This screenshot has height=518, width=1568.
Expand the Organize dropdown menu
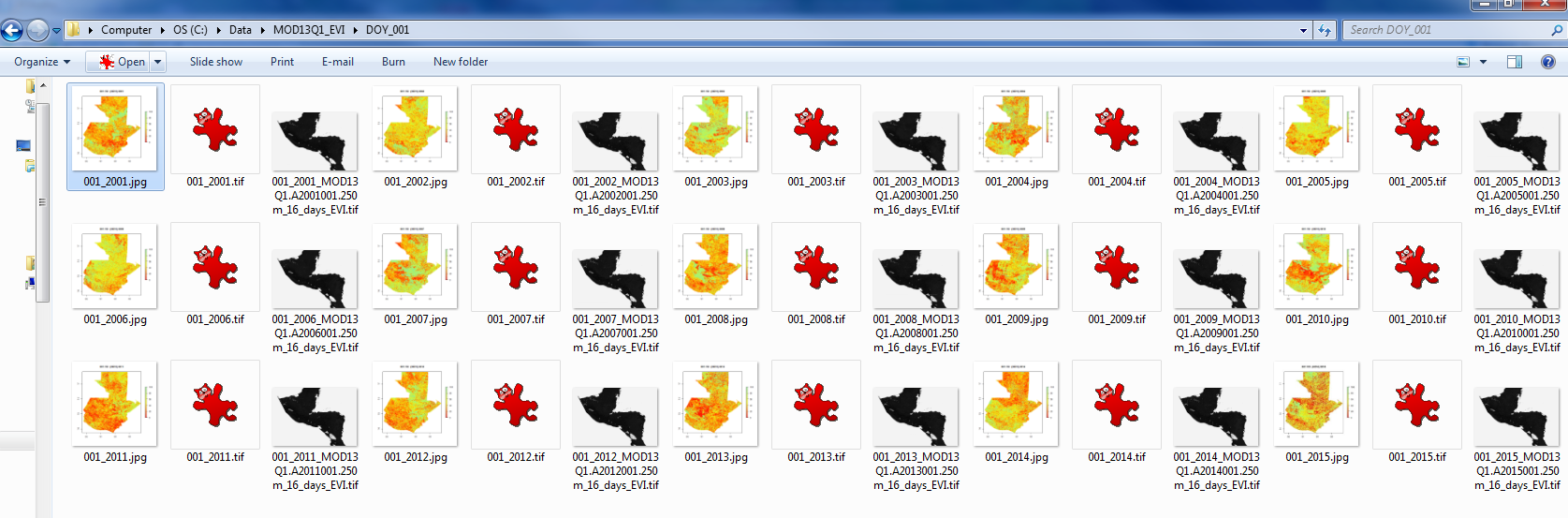(x=42, y=62)
